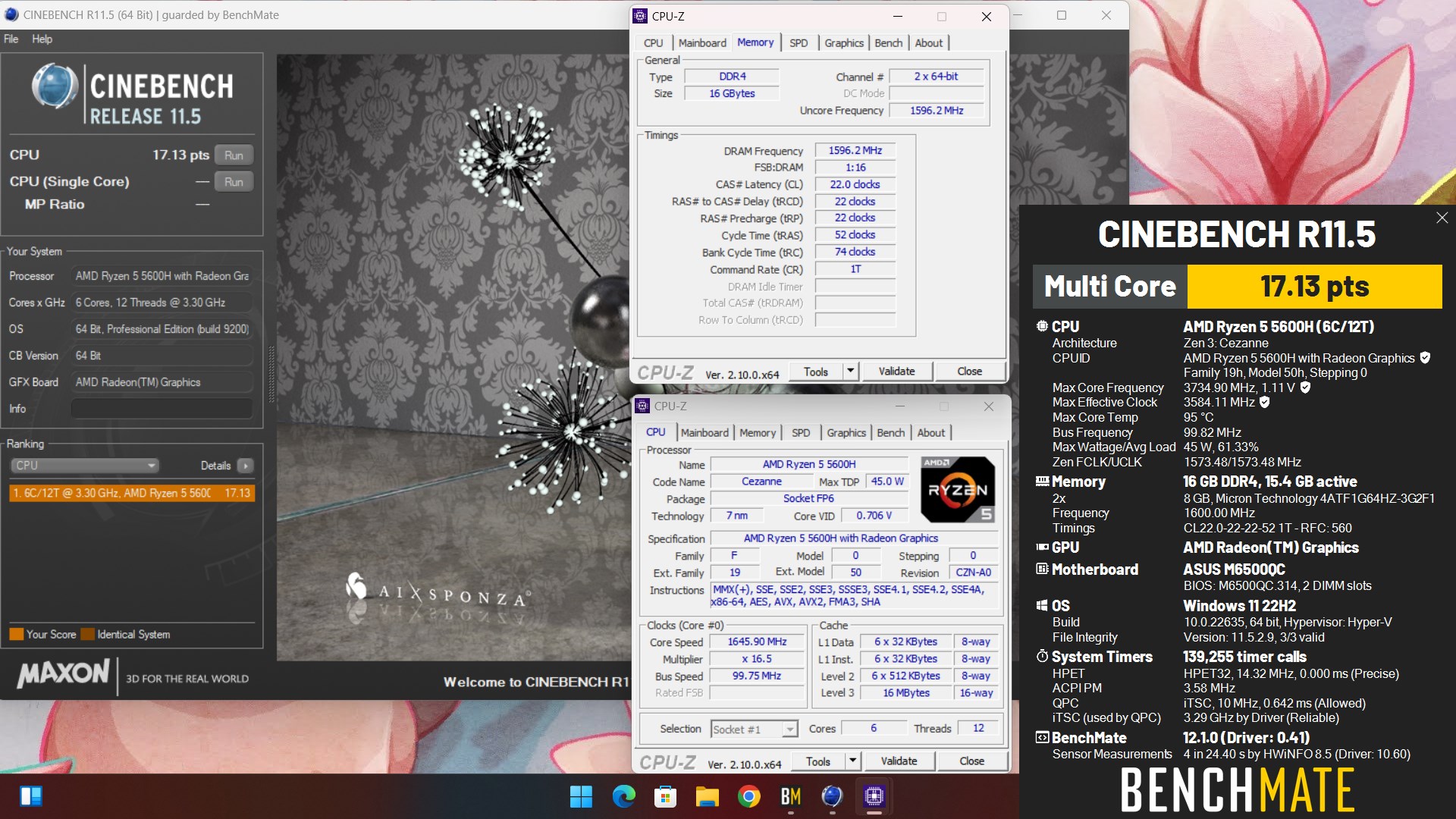Click the OS Windows icon in BenchMate
1456x819 pixels.
[x=1042, y=605]
